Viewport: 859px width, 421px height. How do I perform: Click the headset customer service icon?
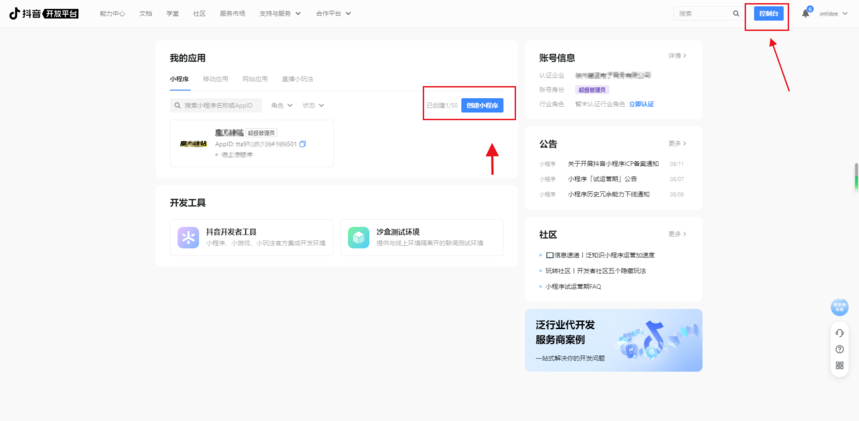840,333
